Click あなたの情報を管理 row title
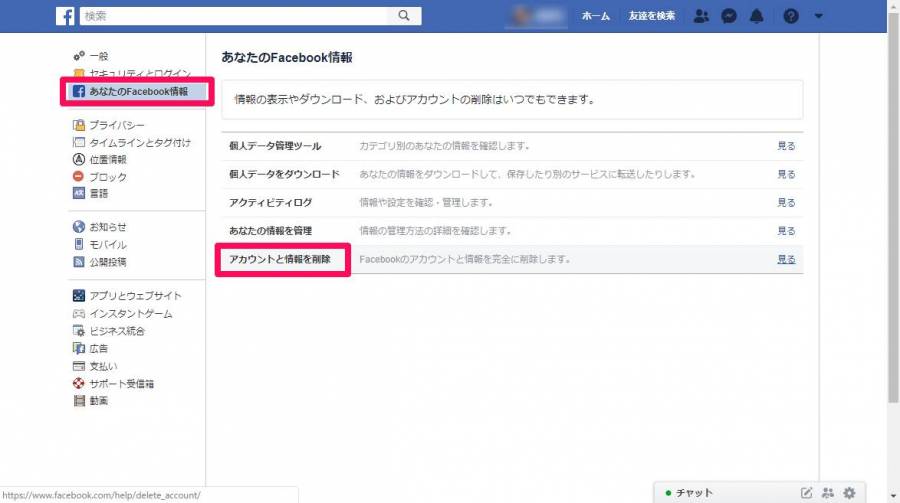Image resolution: width=900 pixels, height=503 pixels. click(270, 231)
